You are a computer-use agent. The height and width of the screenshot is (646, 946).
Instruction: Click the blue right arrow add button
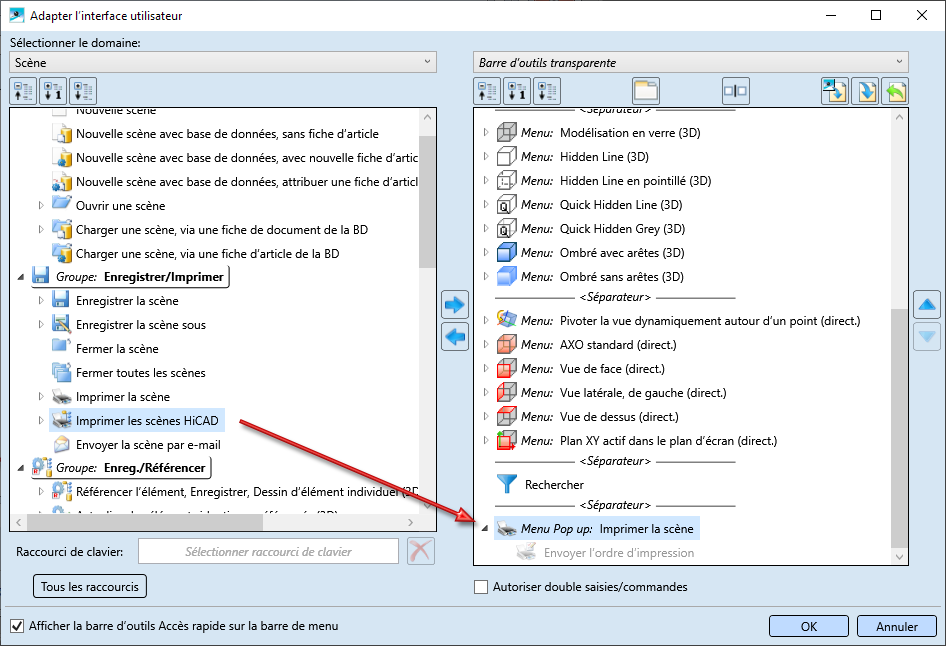coord(455,305)
